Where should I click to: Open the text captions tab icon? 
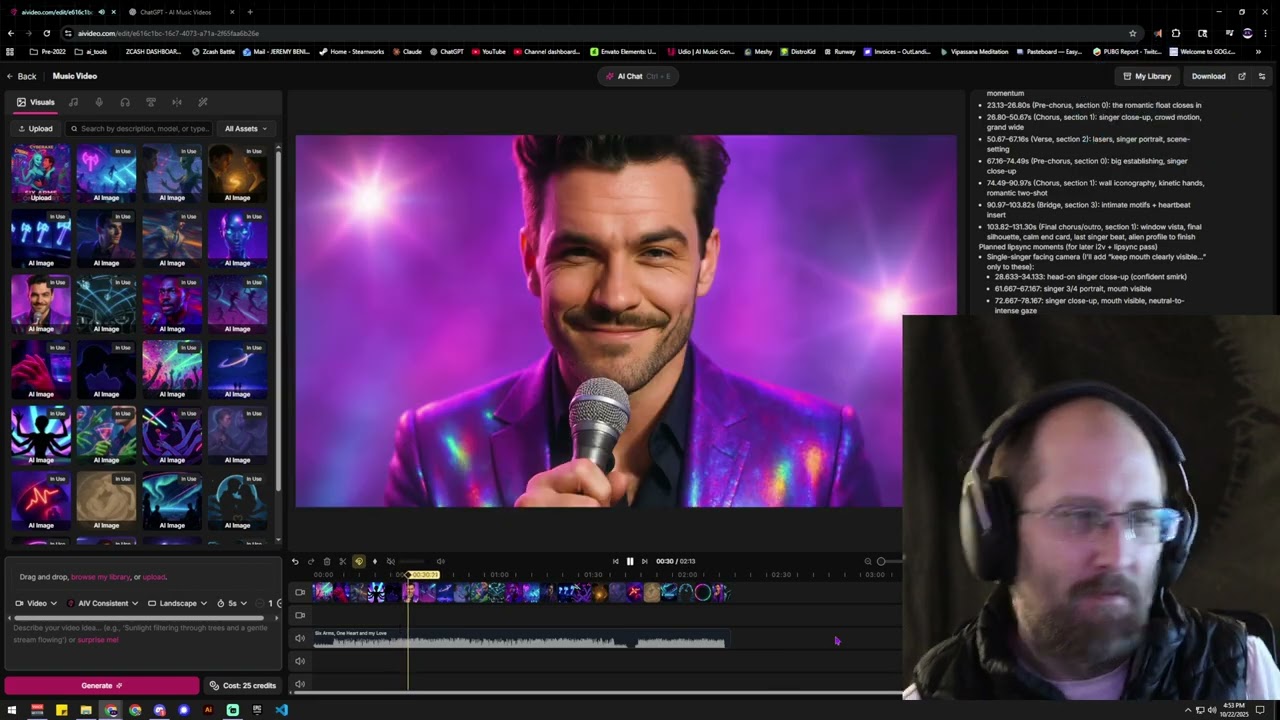click(x=151, y=102)
